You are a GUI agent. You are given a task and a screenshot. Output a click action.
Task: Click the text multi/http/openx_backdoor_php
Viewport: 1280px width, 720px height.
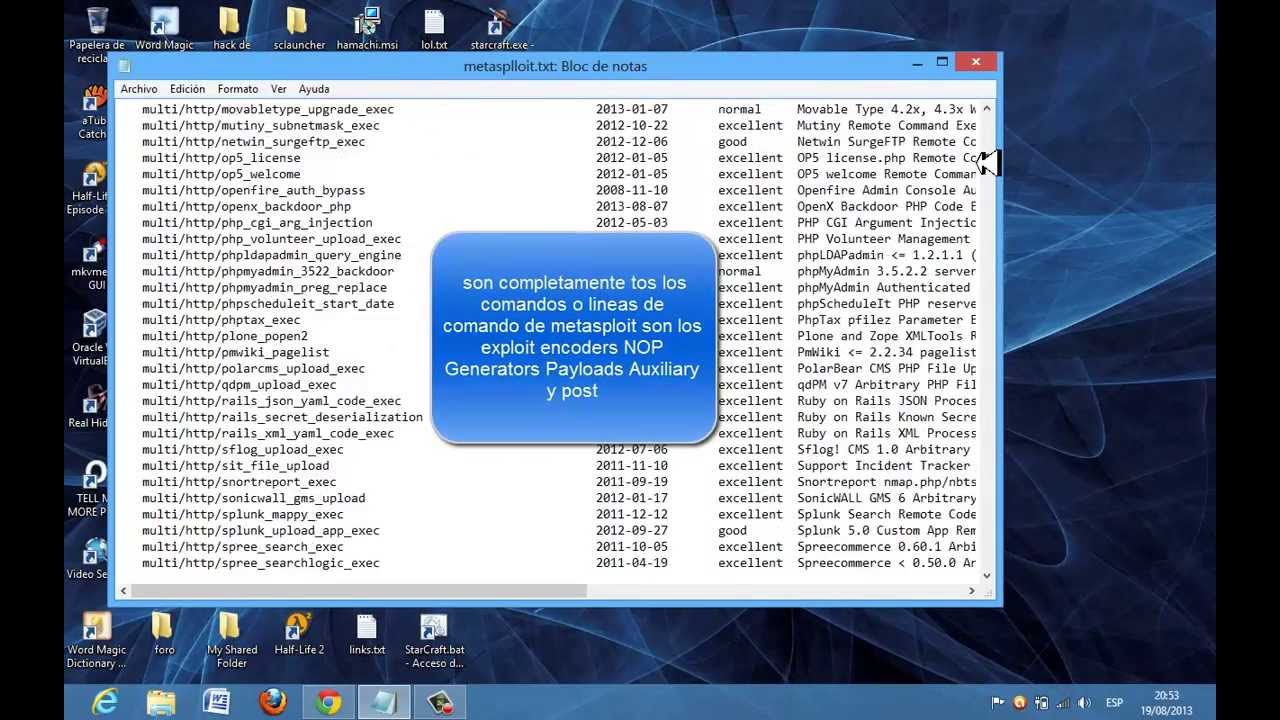pyautogui.click(x=246, y=207)
